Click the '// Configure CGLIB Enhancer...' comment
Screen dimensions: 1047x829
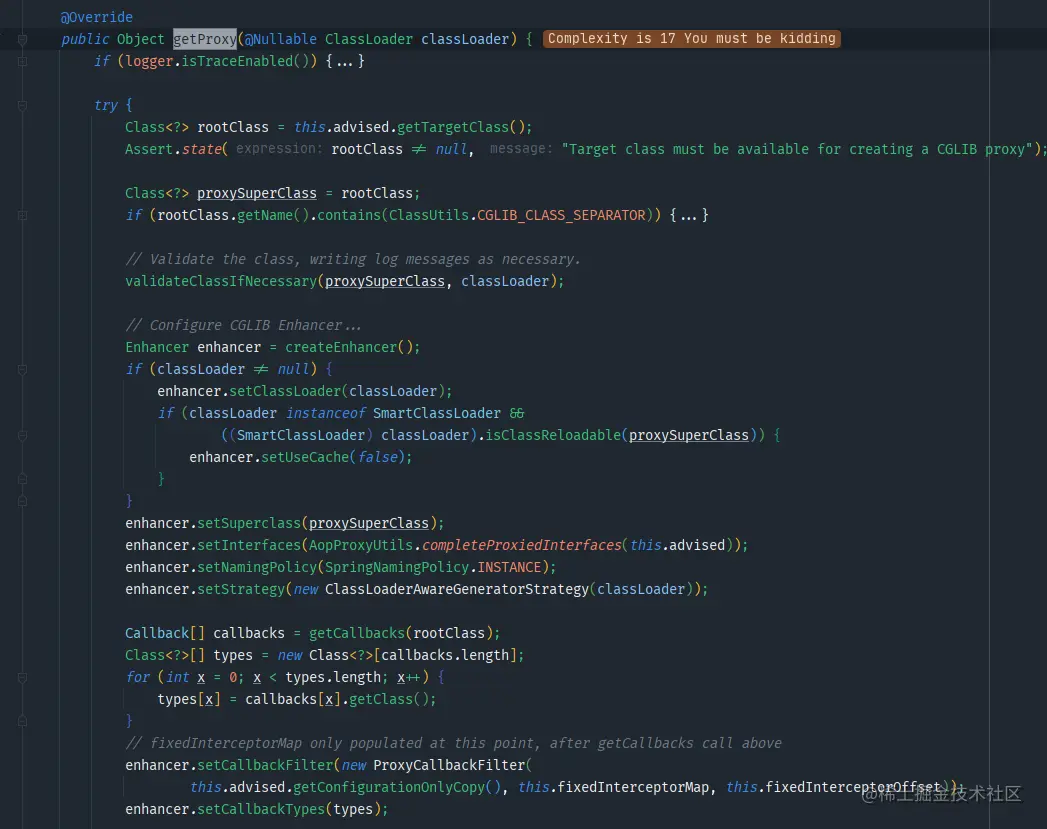tap(244, 326)
